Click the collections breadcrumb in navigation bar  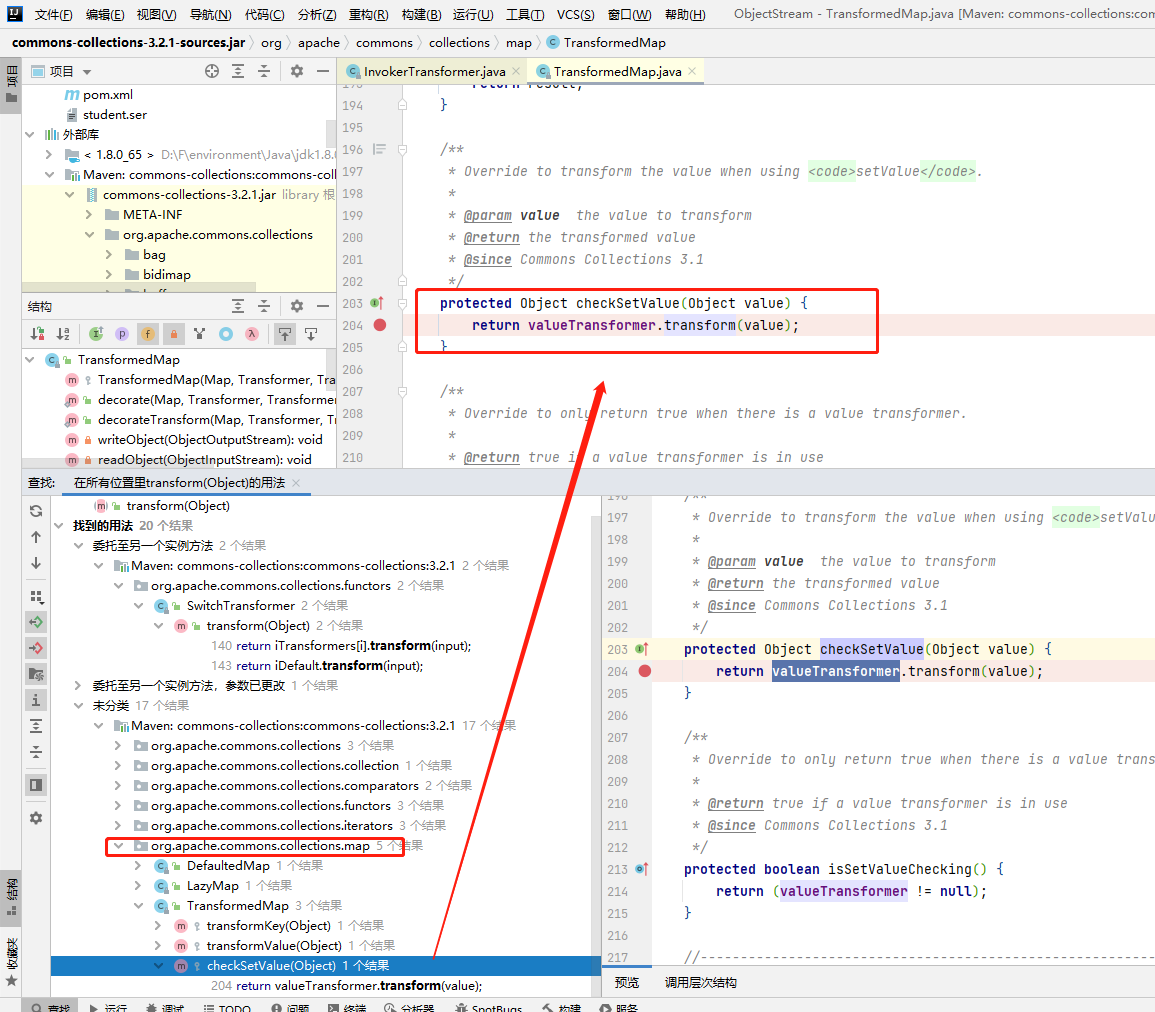coord(459,43)
